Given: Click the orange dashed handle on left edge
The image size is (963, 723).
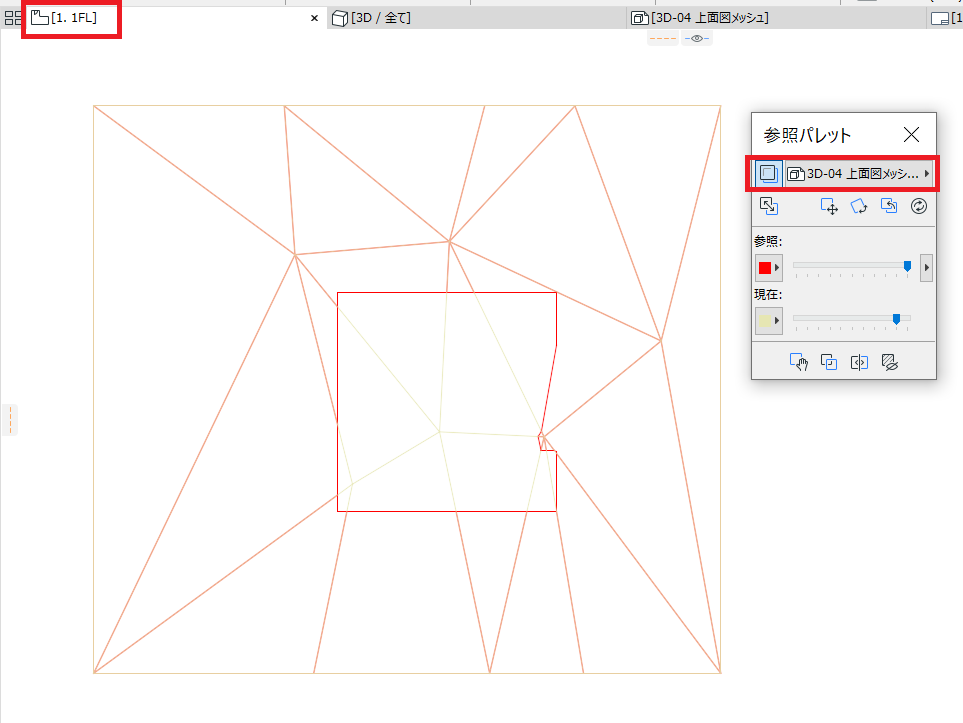Looking at the screenshot, I should (10, 420).
